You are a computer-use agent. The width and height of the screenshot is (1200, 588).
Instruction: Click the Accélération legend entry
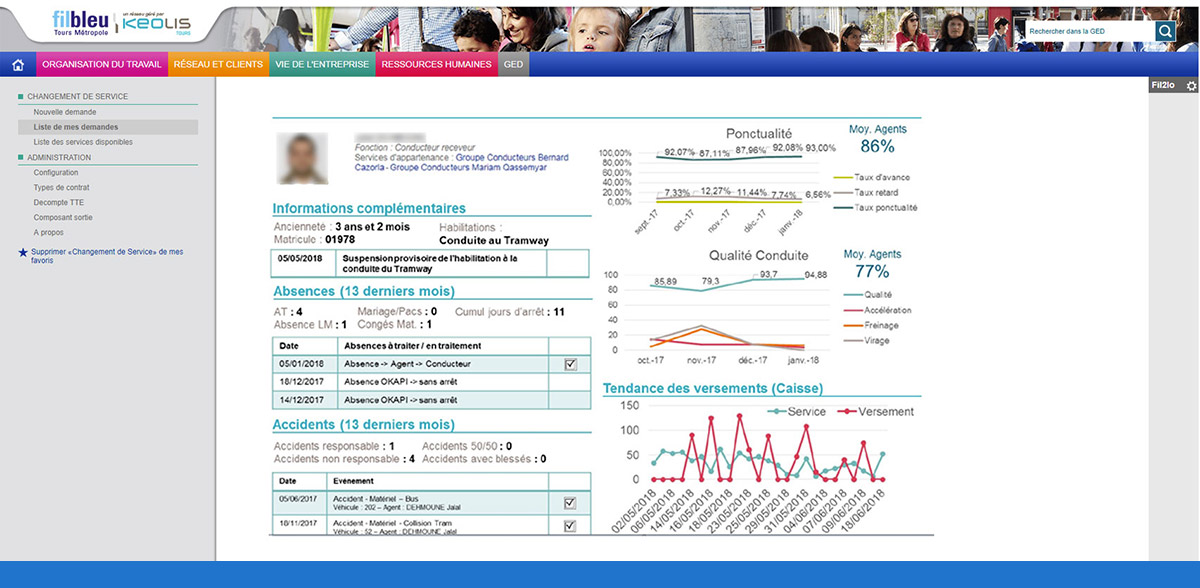pos(877,310)
